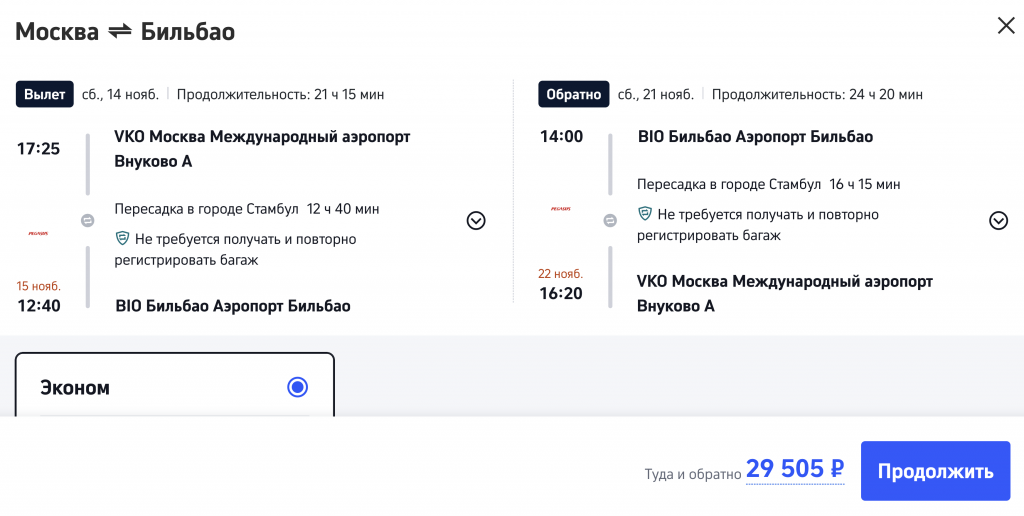The height and width of the screenshot is (516, 1024).
Task: Click the baggage shield icon for the return flight
Action: pyautogui.click(x=645, y=214)
